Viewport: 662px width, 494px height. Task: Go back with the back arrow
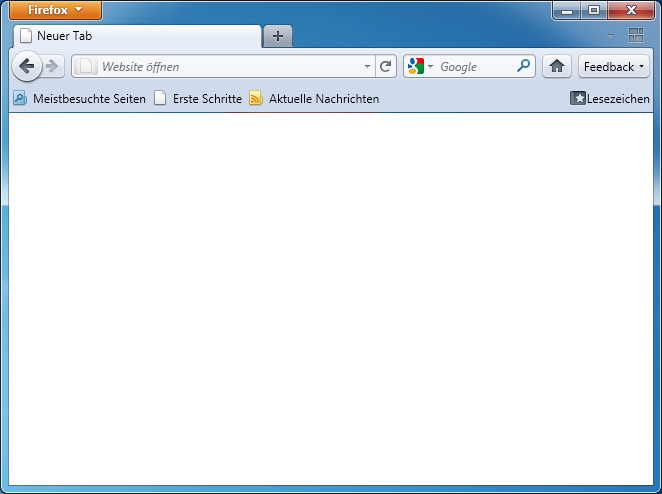pyautogui.click(x=27, y=66)
